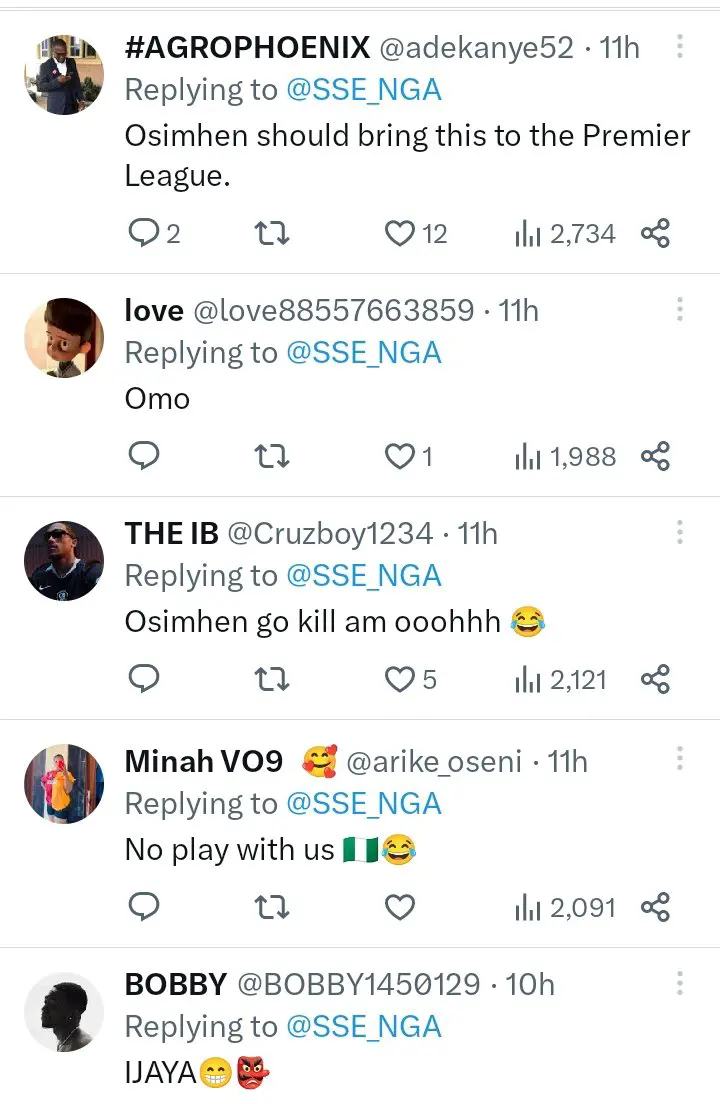Screen dimensions: 720x1104
Task: View analytics showing 2,091 views
Action: pyautogui.click(x=565, y=907)
